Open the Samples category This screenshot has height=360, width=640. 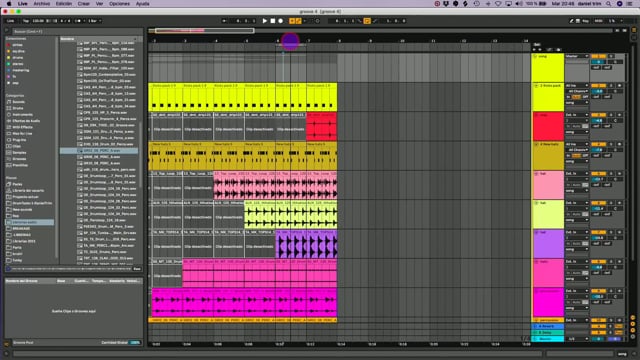click(x=19, y=153)
